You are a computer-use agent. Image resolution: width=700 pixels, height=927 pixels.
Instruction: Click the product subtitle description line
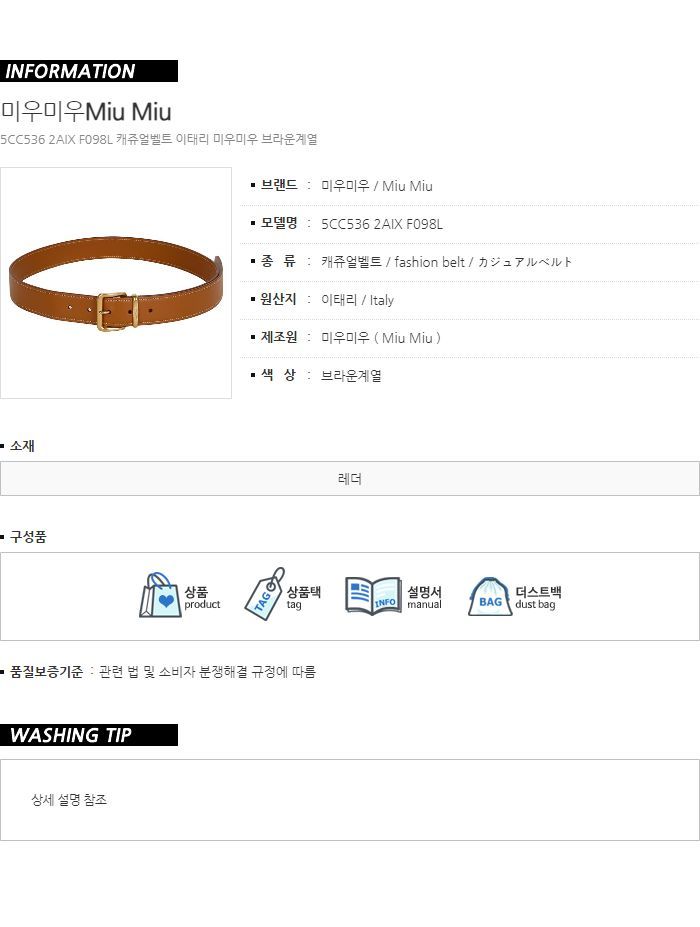point(159,140)
